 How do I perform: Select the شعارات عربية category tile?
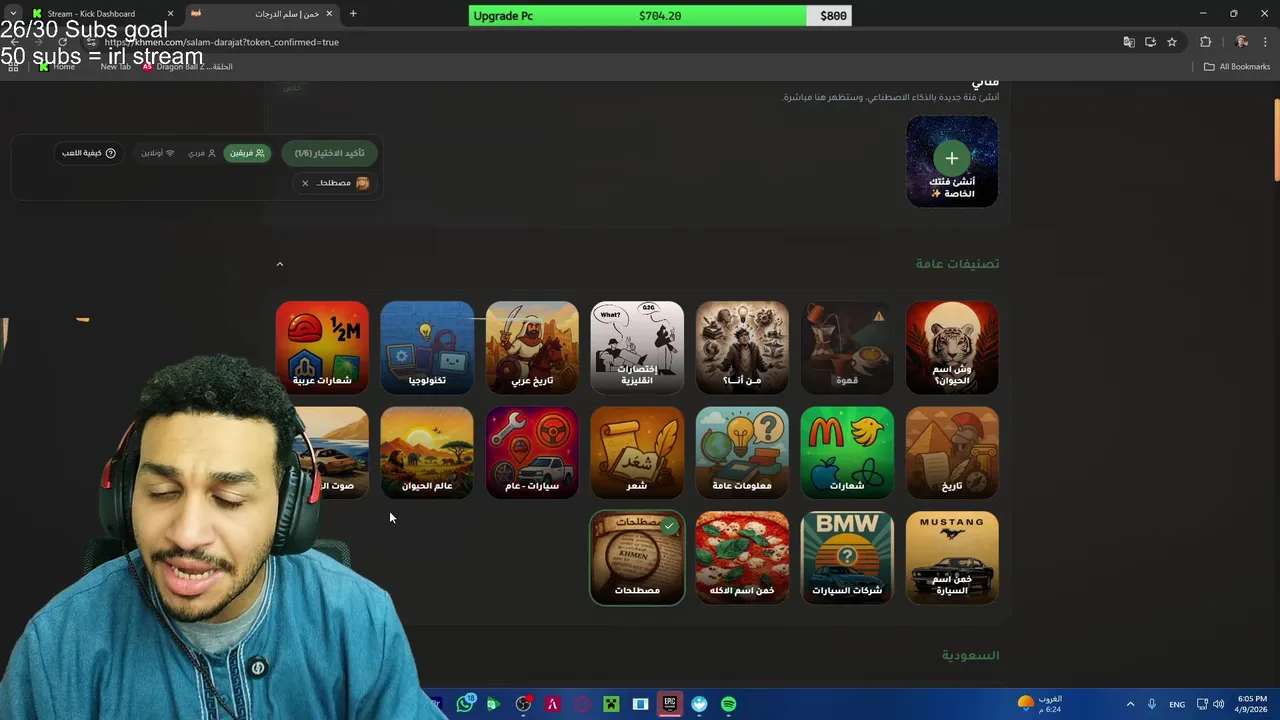pos(322,348)
